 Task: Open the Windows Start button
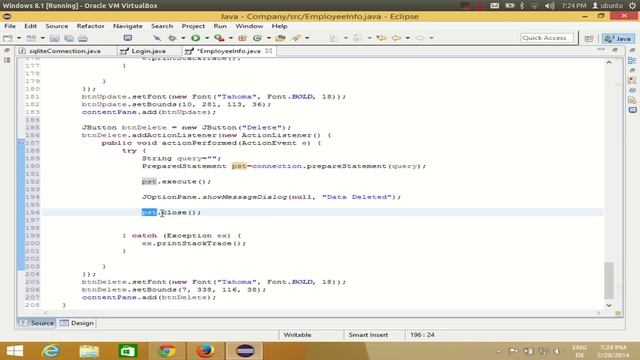(15, 351)
